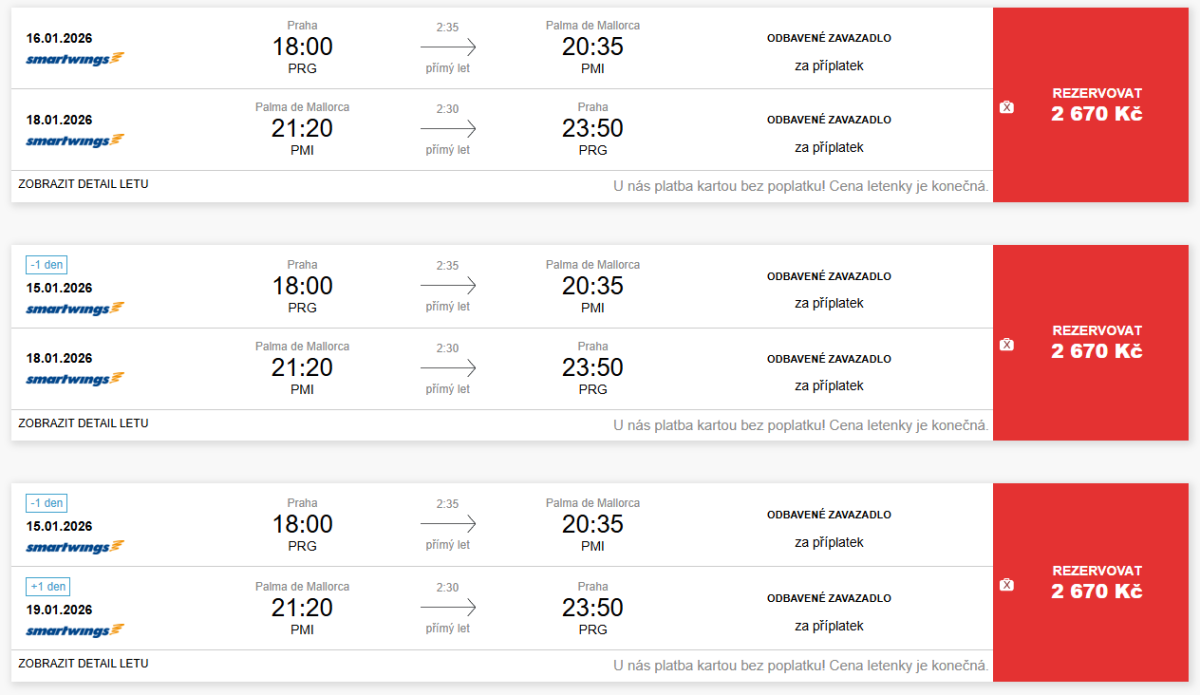This screenshot has width=1200, height=695.
Task: Click 'za příplatek' on the 16.01.2026 outbound flight
Action: point(828,66)
